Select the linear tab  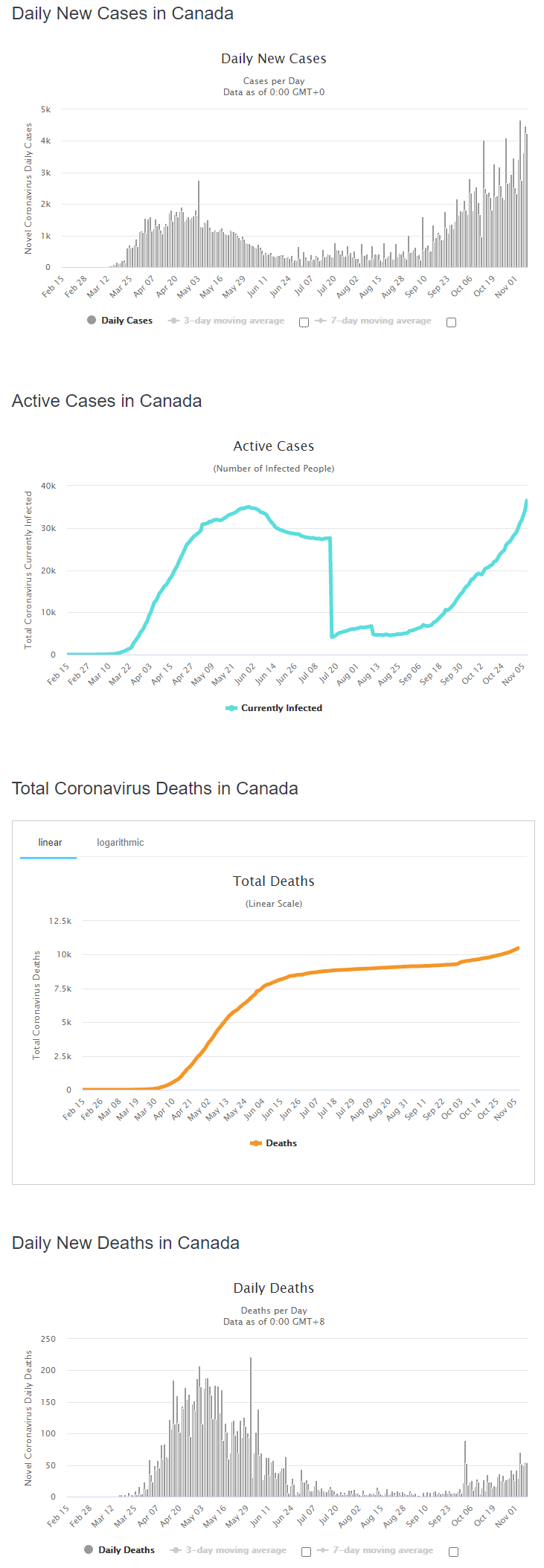(x=50, y=843)
